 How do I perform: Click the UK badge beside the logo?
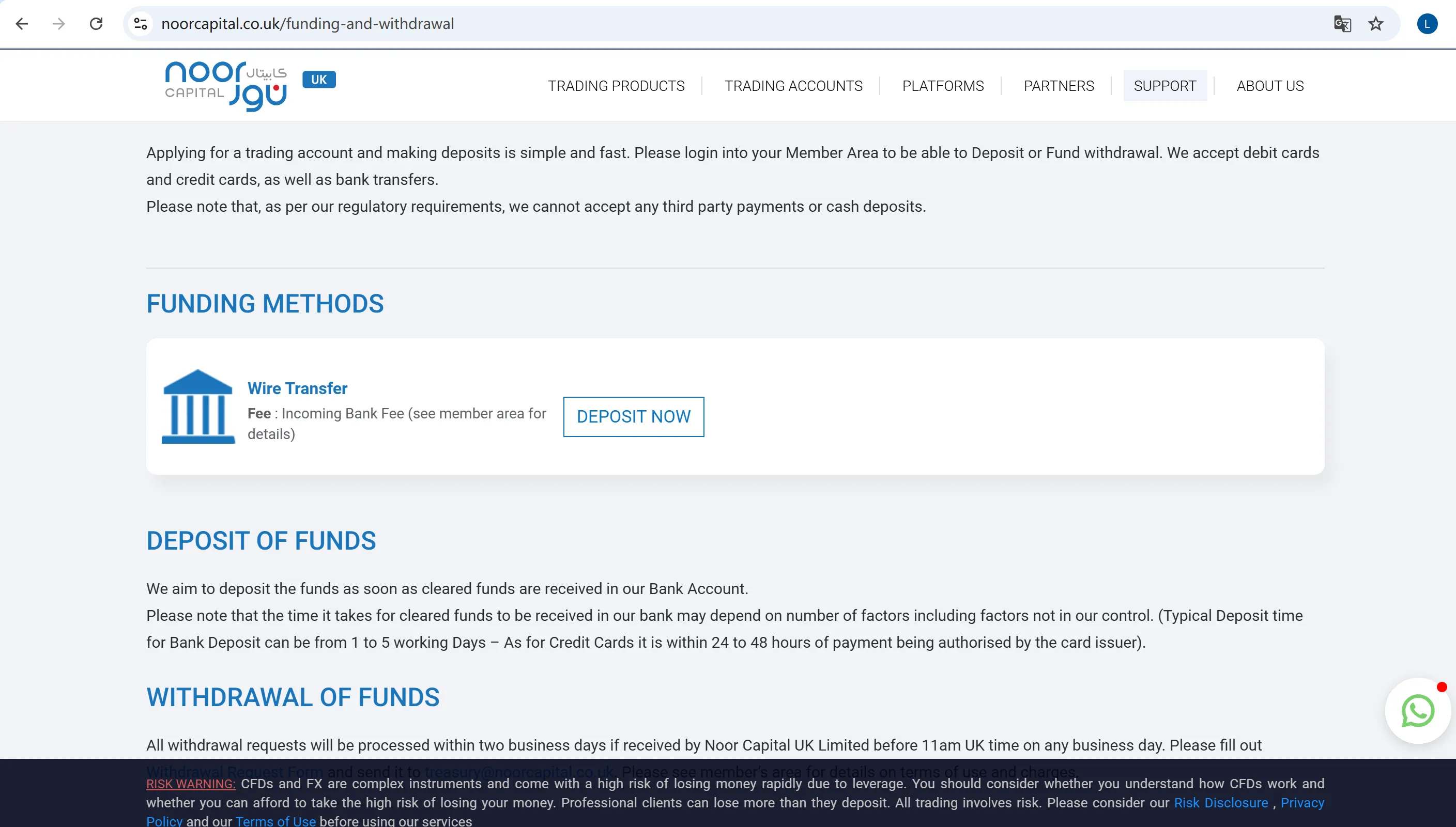319,80
